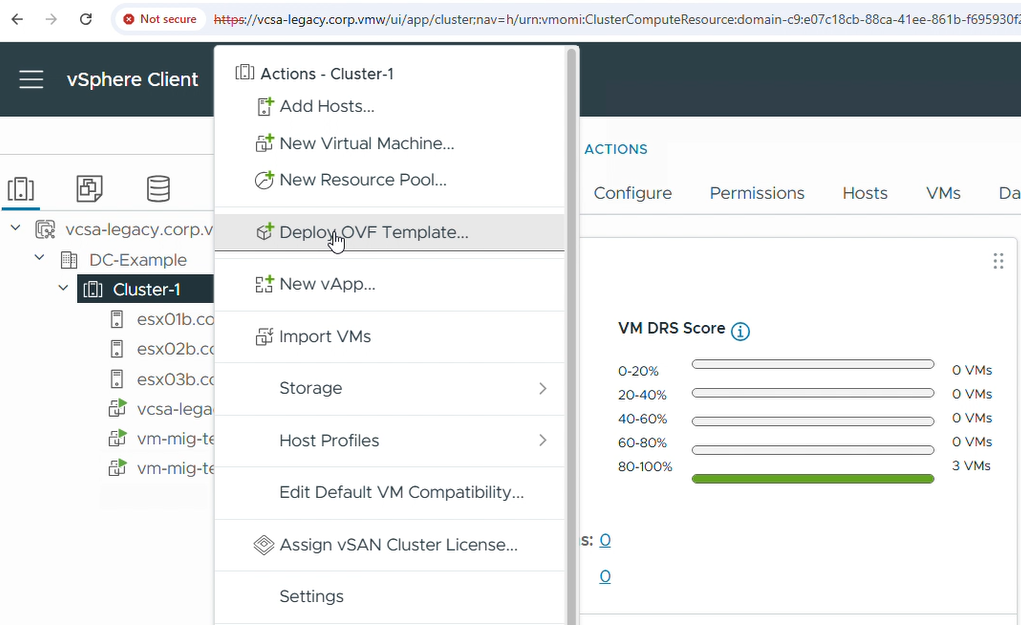Select host esx03b in the tree
The height and width of the screenshot is (625, 1021).
[x=175, y=379]
